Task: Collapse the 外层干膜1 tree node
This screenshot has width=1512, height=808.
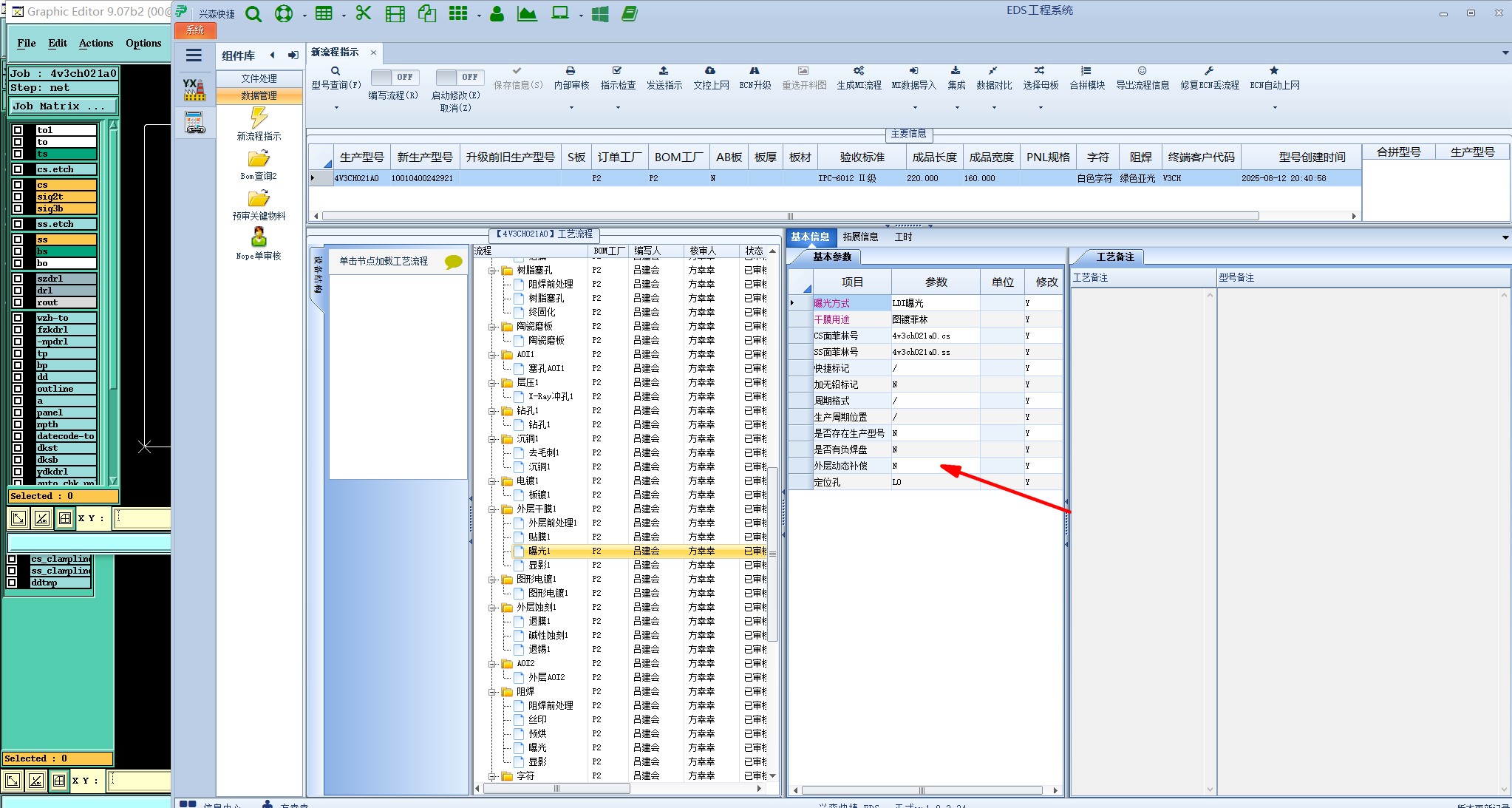Action: tap(491, 509)
